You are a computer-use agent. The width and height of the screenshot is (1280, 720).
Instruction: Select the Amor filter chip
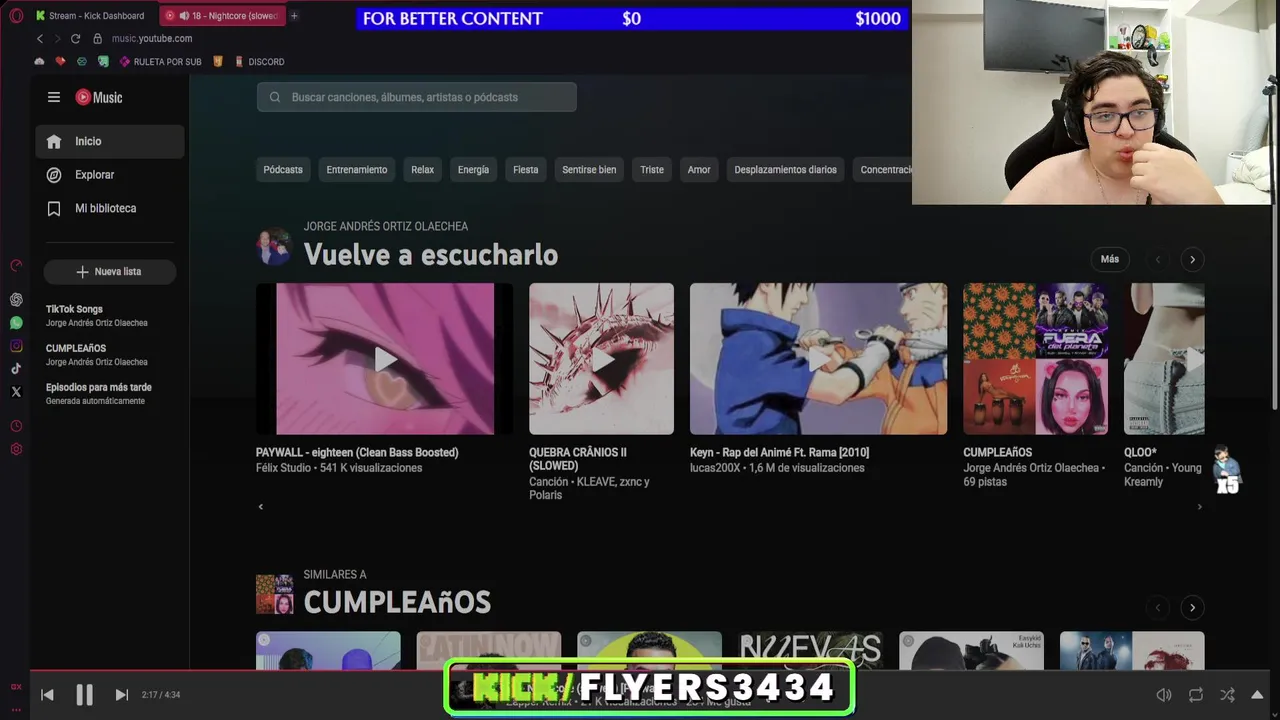(699, 170)
